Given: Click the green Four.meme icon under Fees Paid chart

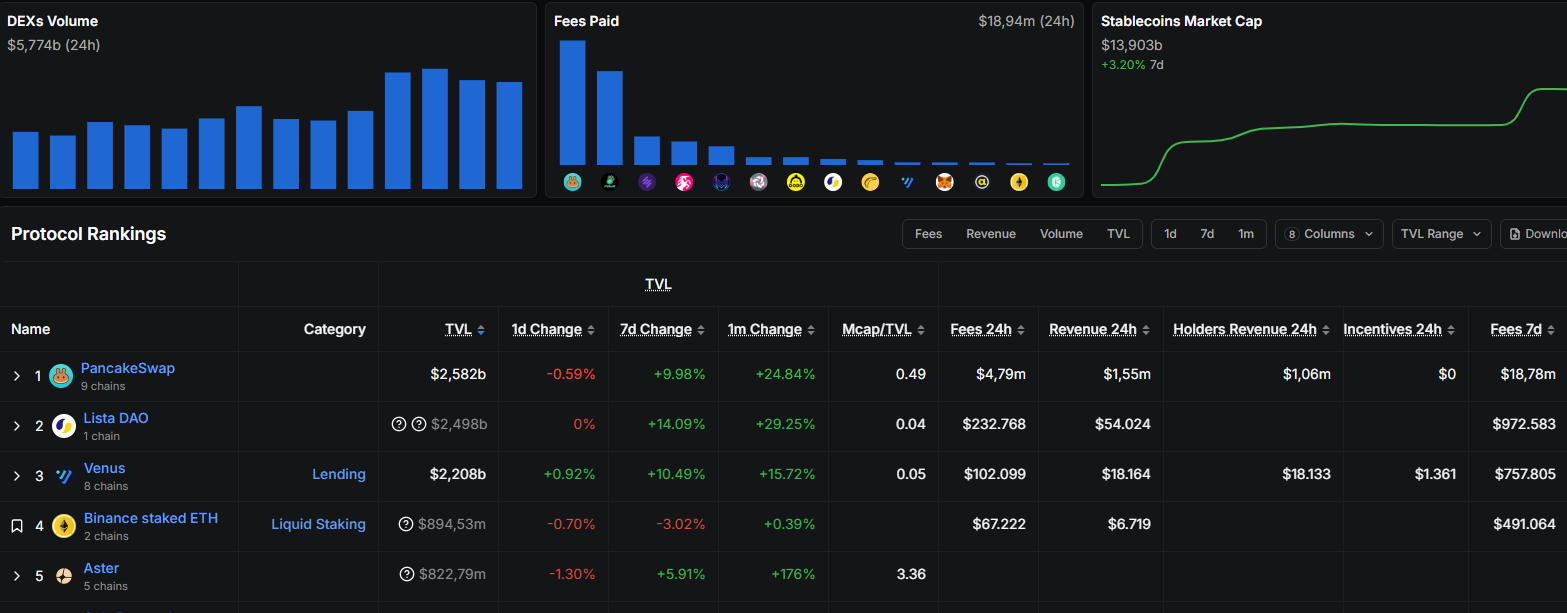Looking at the screenshot, I should pyautogui.click(x=609, y=182).
